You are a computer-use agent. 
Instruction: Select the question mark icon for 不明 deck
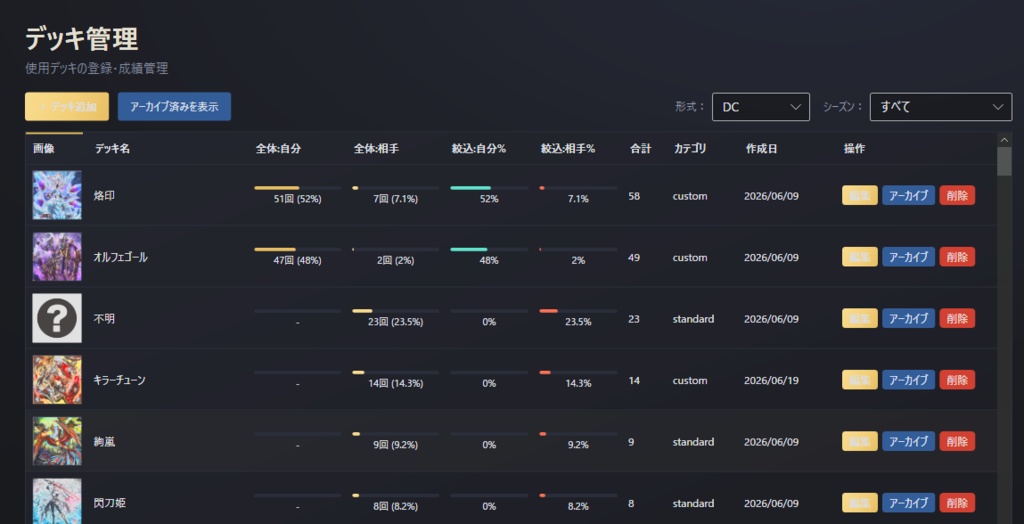coord(57,318)
